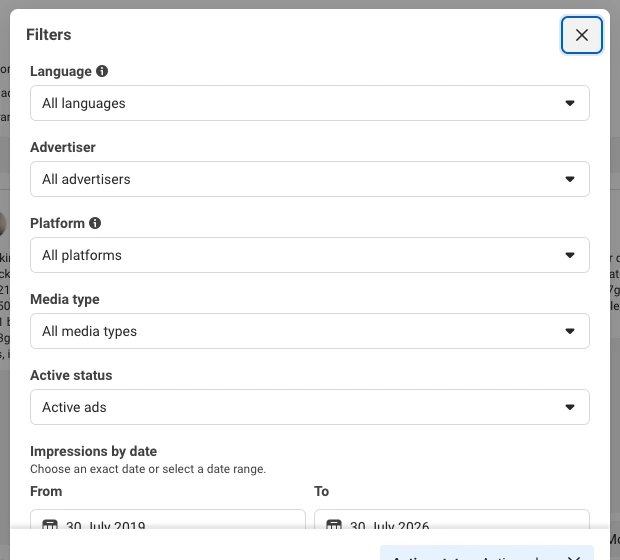Pick the From date field
620x560 pixels.
[168, 519]
